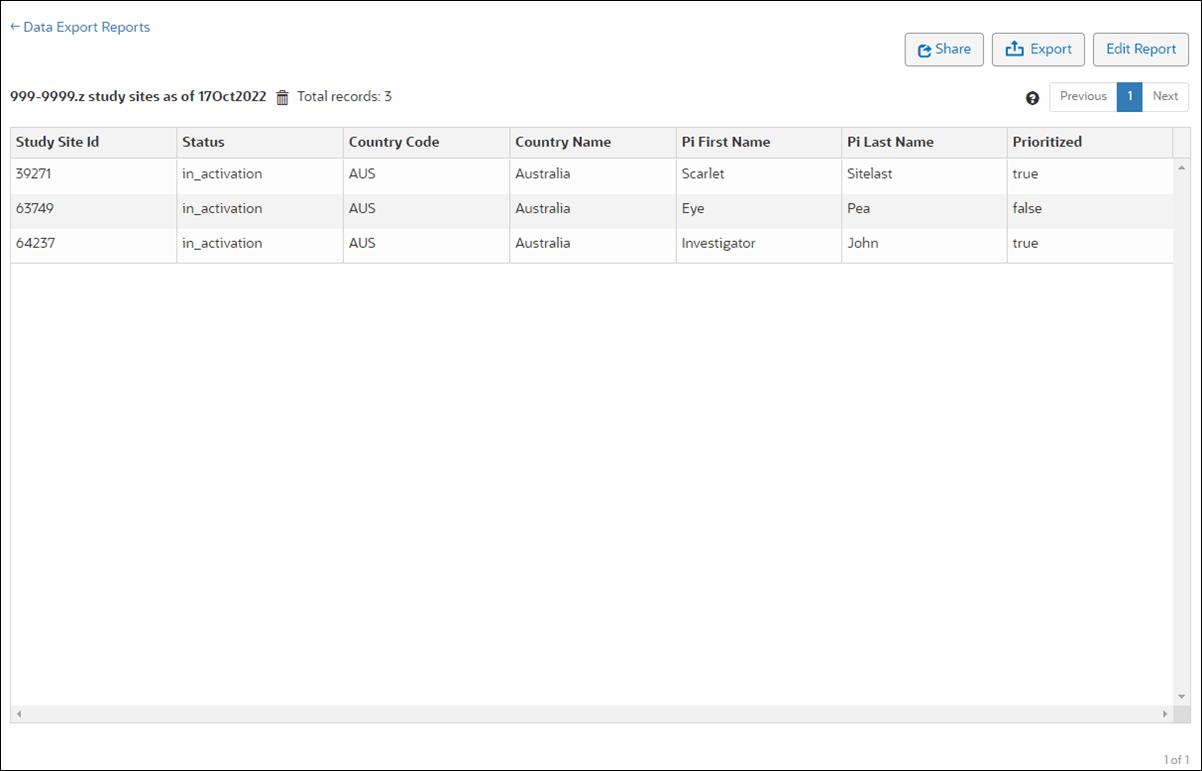
Task: Open the help question mark icon
Action: (x=1032, y=97)
